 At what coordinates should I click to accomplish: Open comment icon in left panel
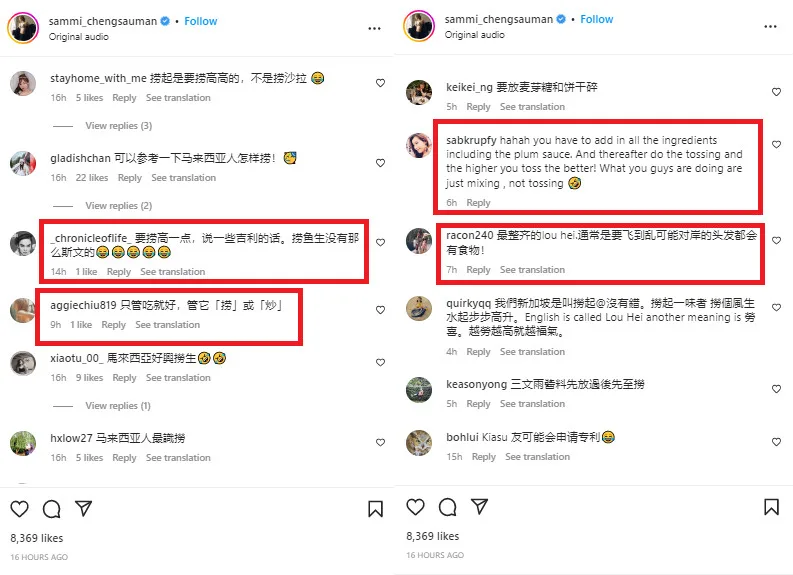click(x=52, y=509)
